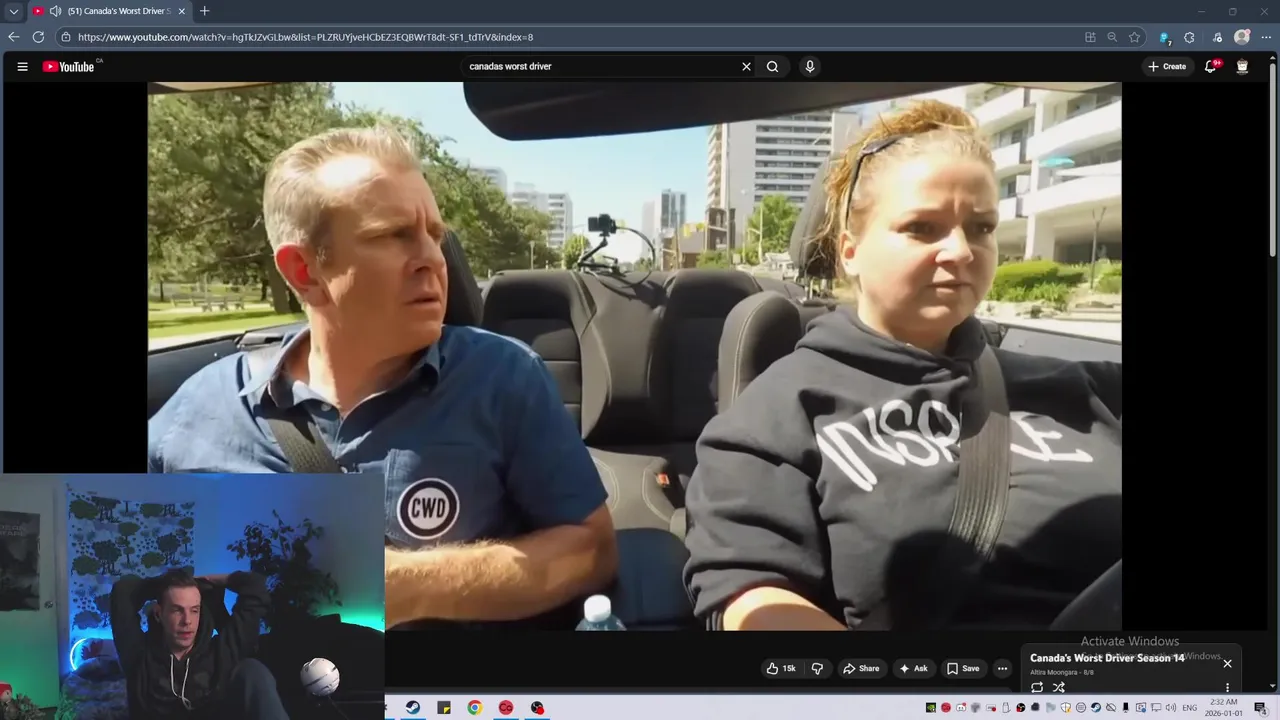
Task: Close the Canada's Worst Driver tab
Action: click(x=182, y=11)
